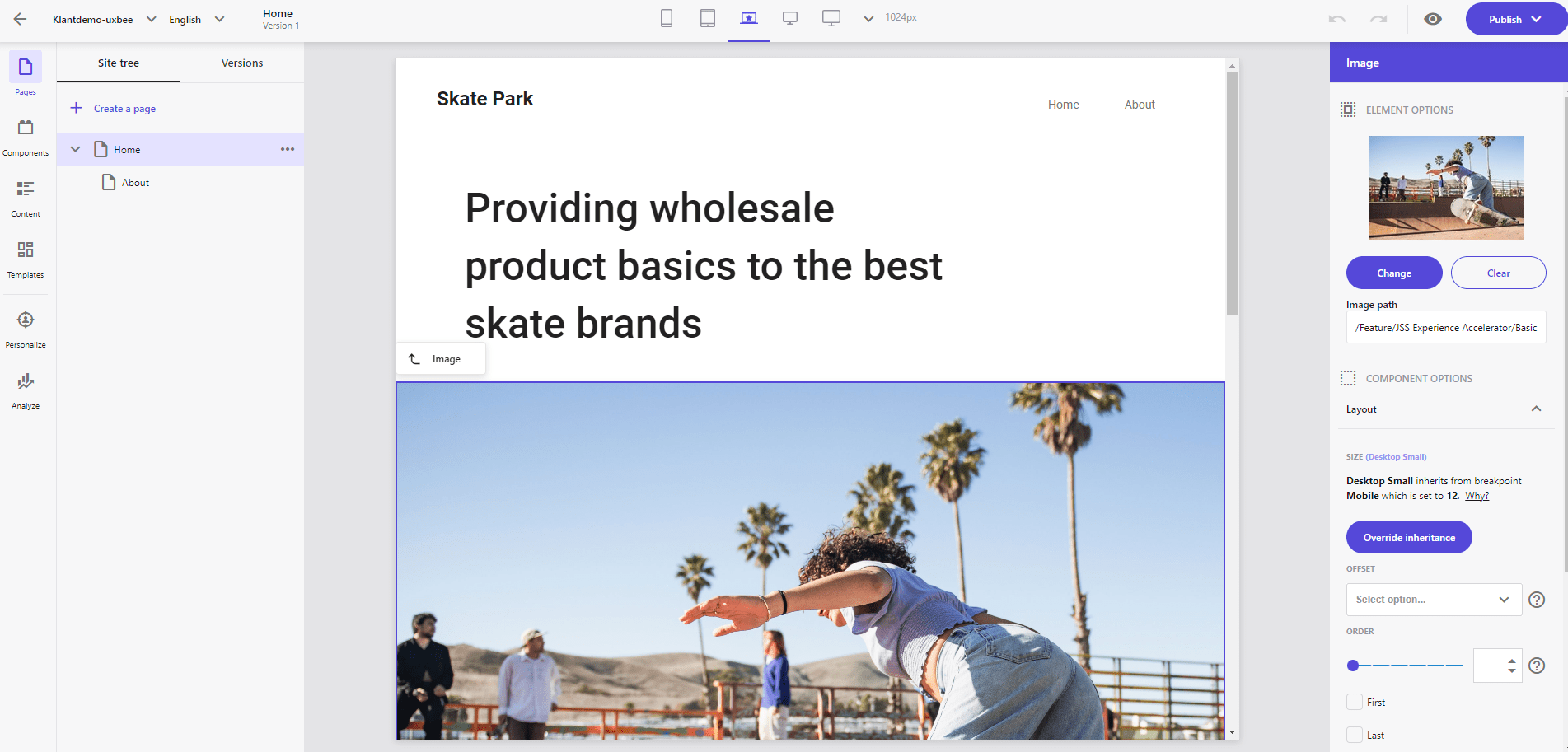Switch to large desktop monitor preview
The image size is (1568, 752).
click(x=831, y=18)
